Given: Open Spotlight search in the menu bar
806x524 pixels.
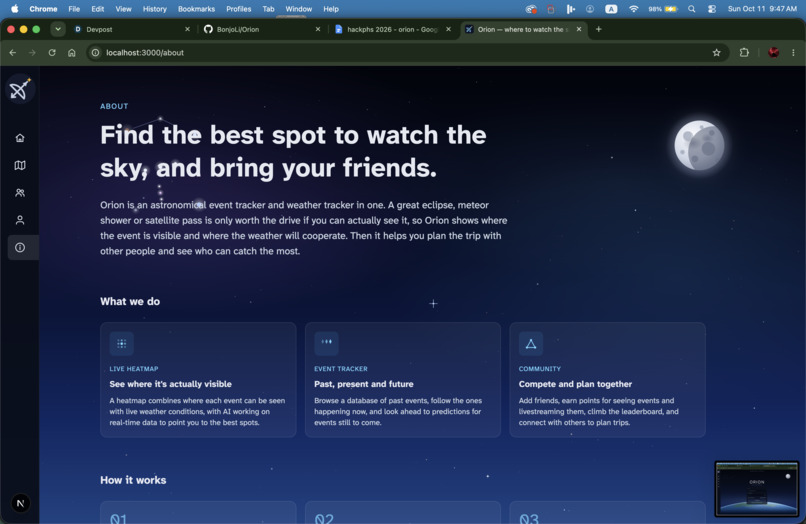Looking at the screenshot, I should pos(692,9).
